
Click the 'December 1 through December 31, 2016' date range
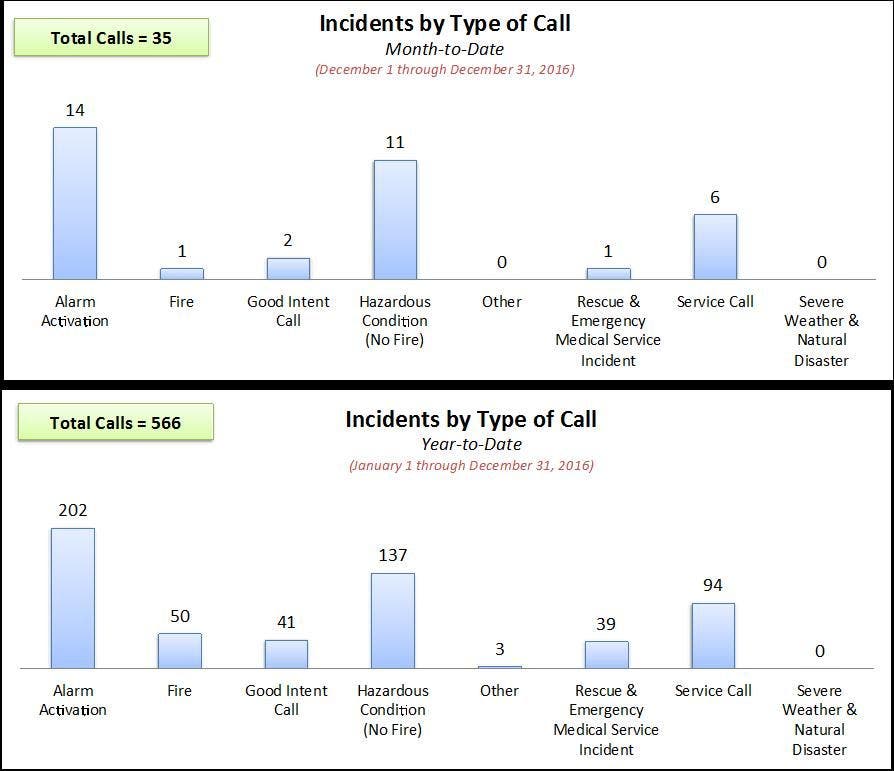coord(445,70)
